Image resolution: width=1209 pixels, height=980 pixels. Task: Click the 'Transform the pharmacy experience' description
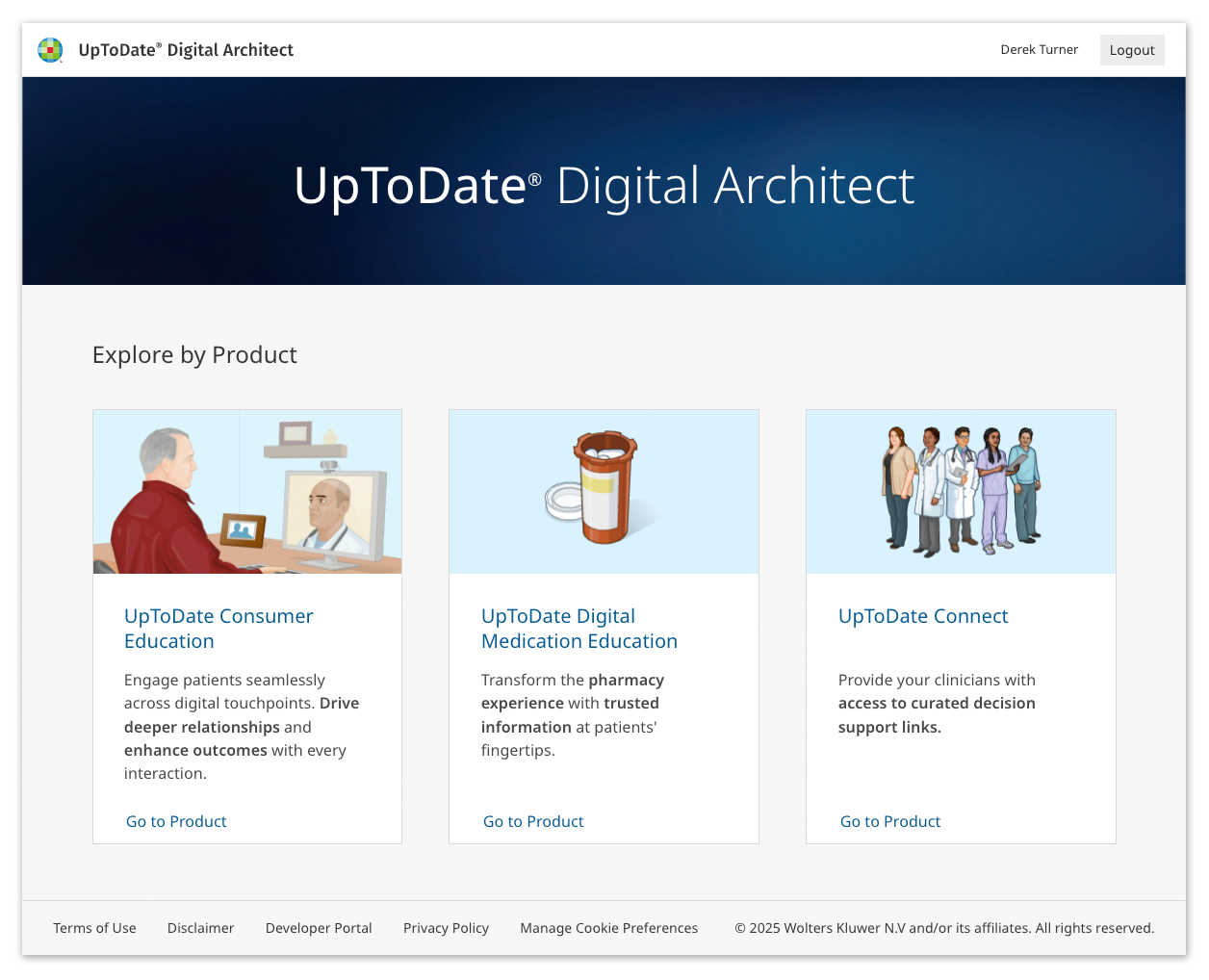573,715
